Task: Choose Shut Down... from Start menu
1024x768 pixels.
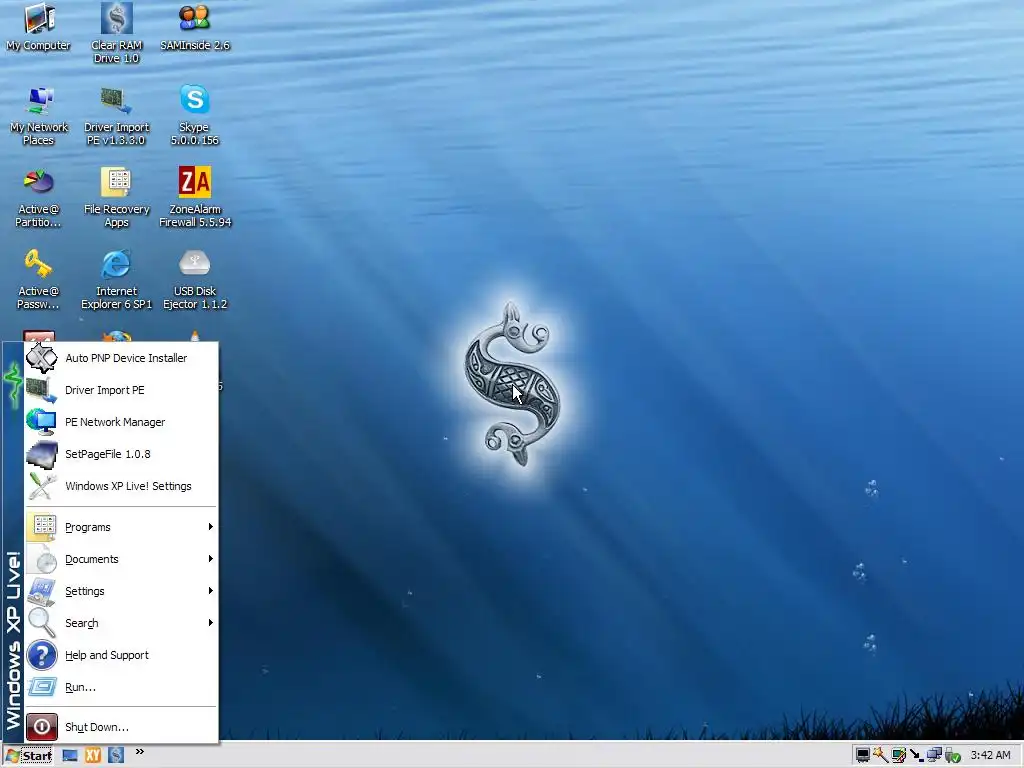Action: (x=121, y=727)
